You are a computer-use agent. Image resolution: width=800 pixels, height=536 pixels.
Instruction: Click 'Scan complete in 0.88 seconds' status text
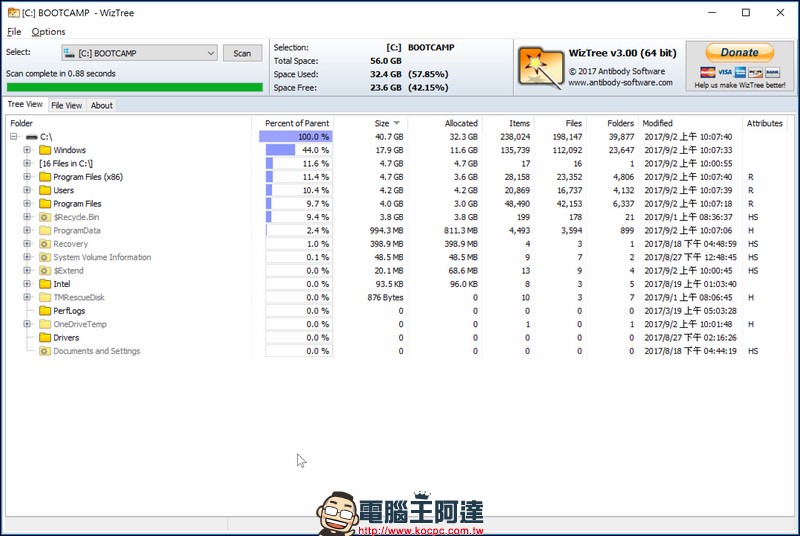(x=61, y=73)
